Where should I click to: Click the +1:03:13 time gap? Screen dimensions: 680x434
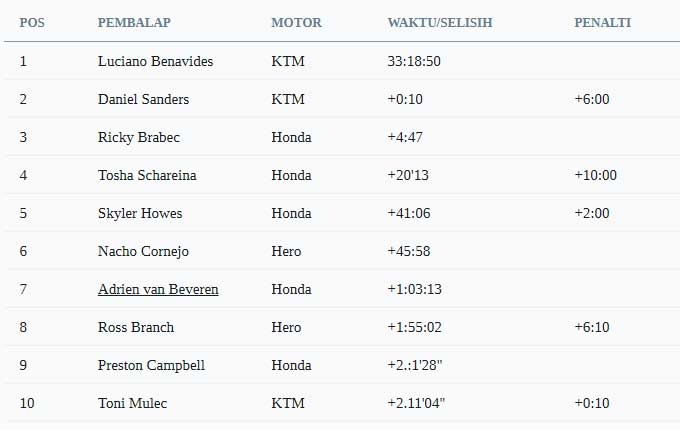pos(415,289)
